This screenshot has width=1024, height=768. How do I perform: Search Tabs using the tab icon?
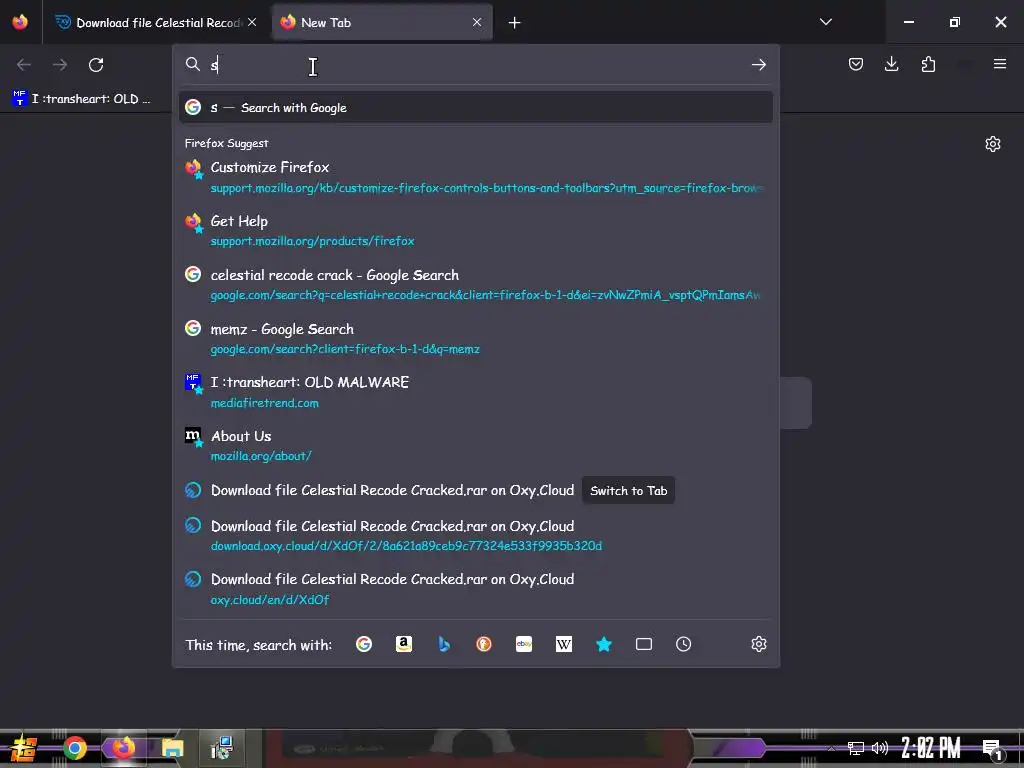[644, 645]
